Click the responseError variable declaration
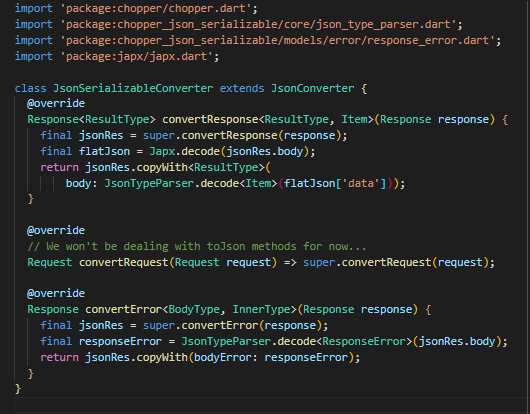 120,341
